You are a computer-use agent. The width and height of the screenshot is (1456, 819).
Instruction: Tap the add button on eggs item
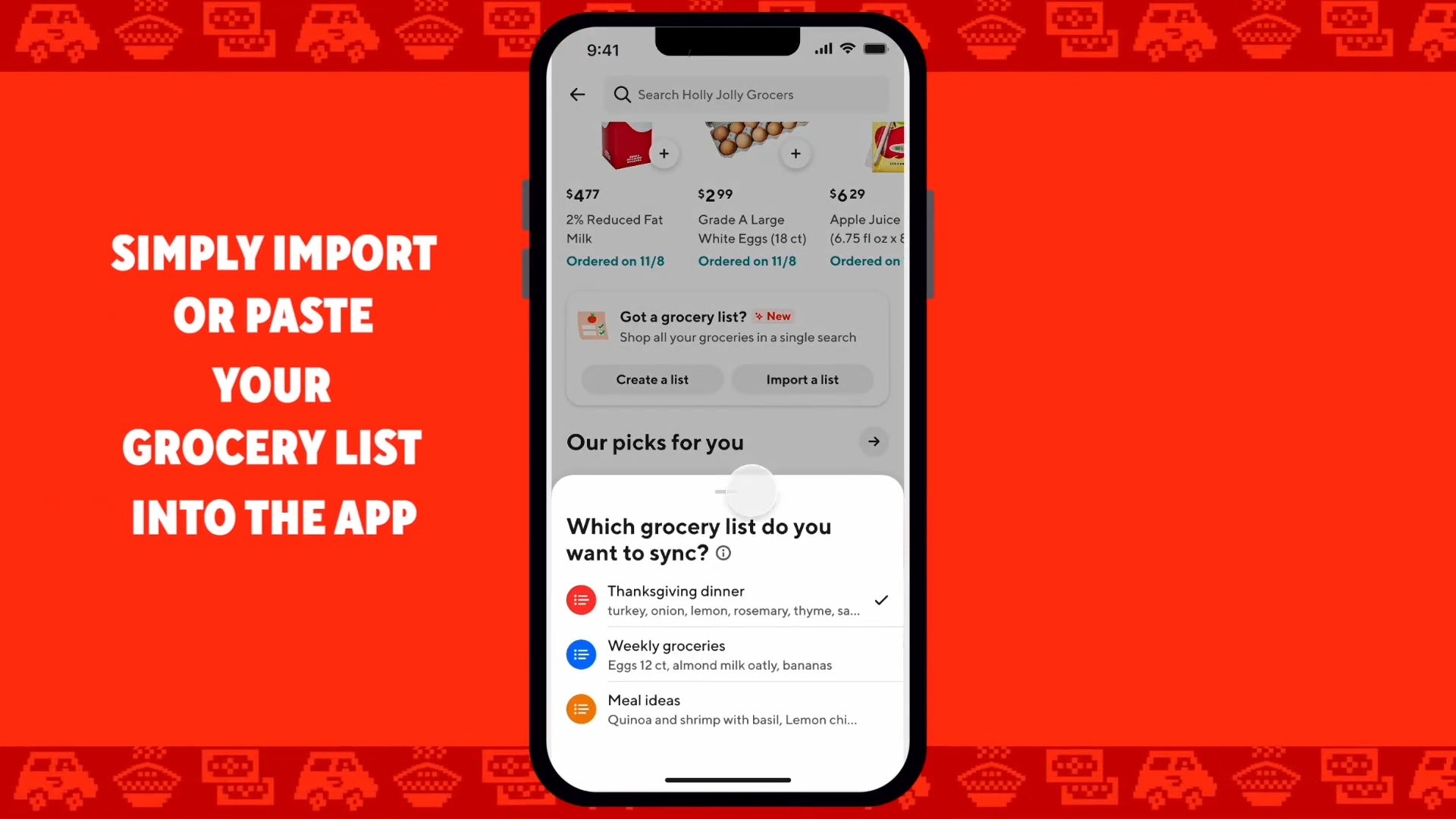795,153
